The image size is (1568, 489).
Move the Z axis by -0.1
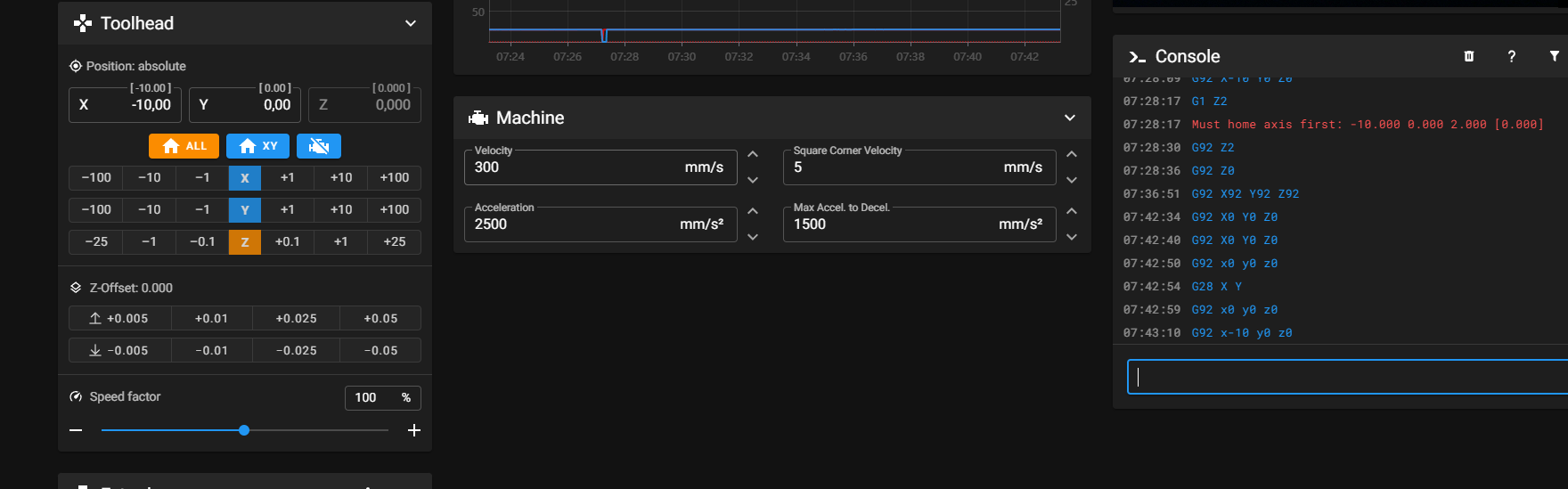(202, 242)
